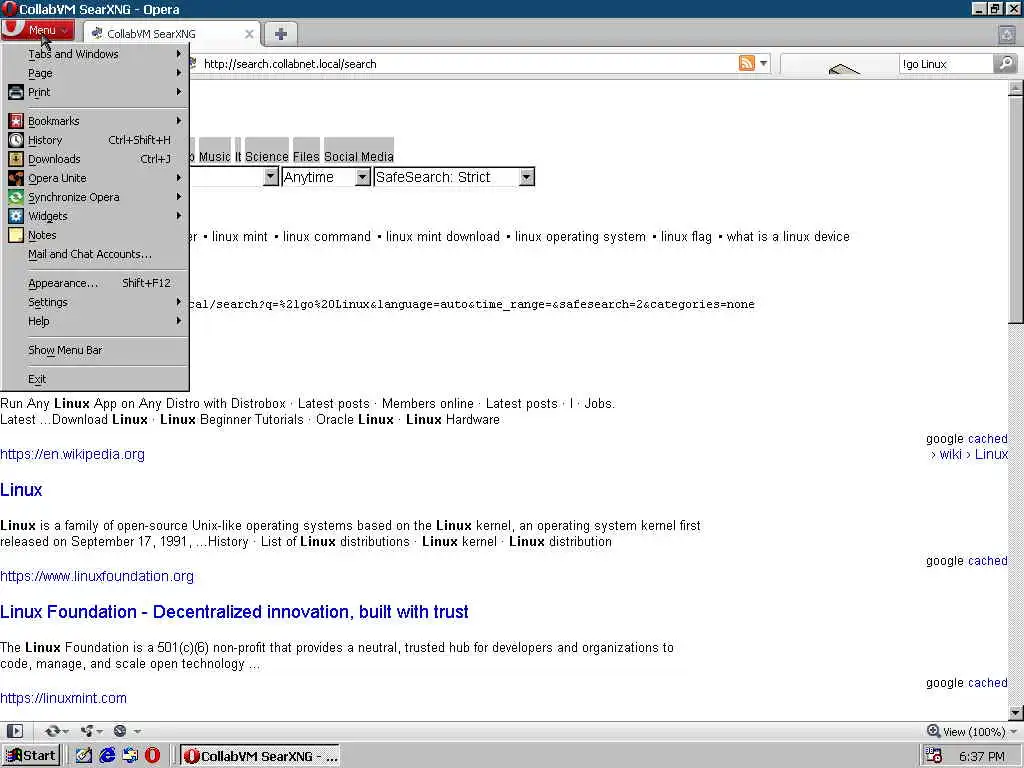
Task: Launch Internet Explorer from quick launch
Action: pyautogui.click(x=106, y=756)
